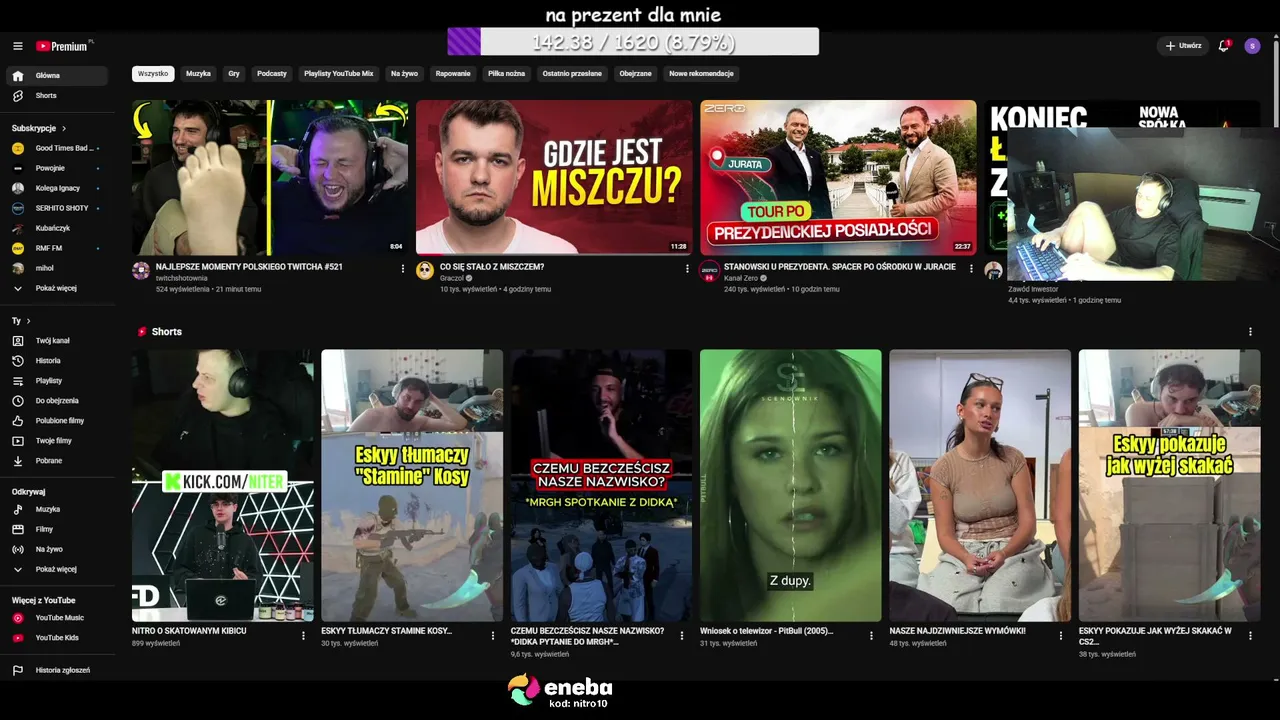Open the Do obejrzenia list
This screenshot has height=720, width=1280.
tap(57, 401)
